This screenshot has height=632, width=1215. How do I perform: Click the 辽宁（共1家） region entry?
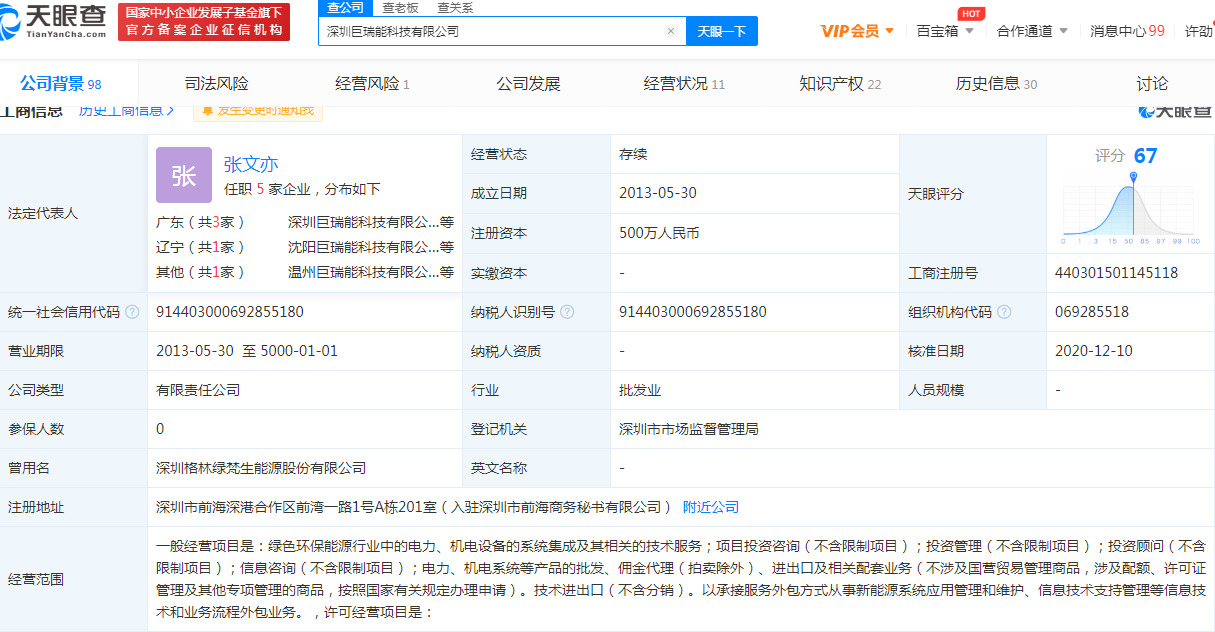[201, 247]
